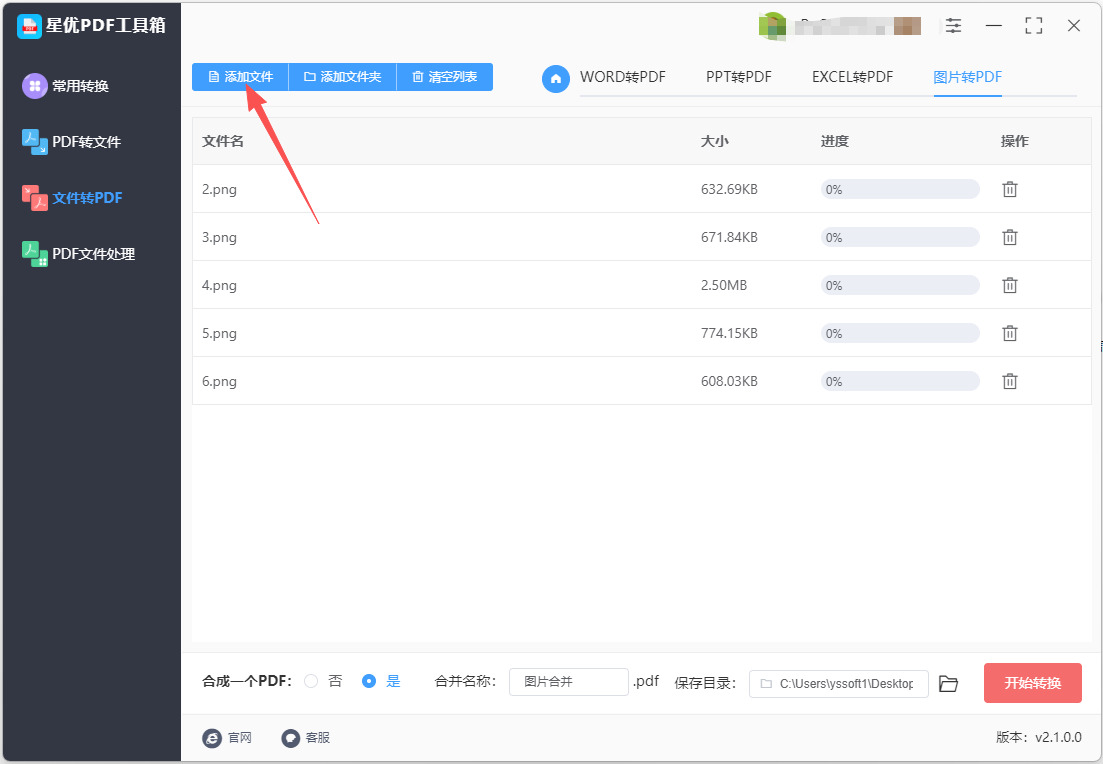Delete 6.png using its trash icon
Screen dimensions: 1103x764
[1009, 381]
